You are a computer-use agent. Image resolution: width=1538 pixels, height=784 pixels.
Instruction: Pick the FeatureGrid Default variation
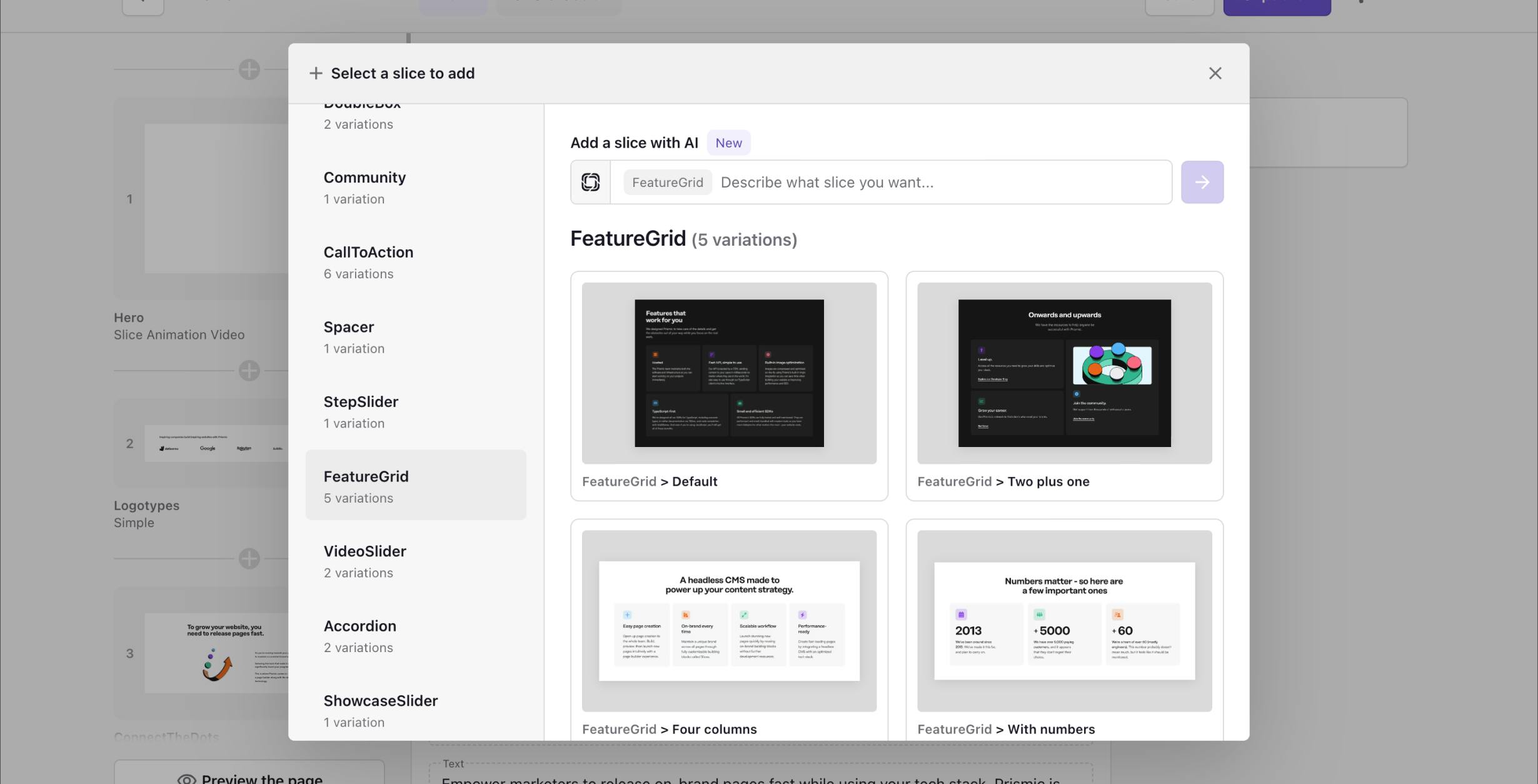pos(728,373)
